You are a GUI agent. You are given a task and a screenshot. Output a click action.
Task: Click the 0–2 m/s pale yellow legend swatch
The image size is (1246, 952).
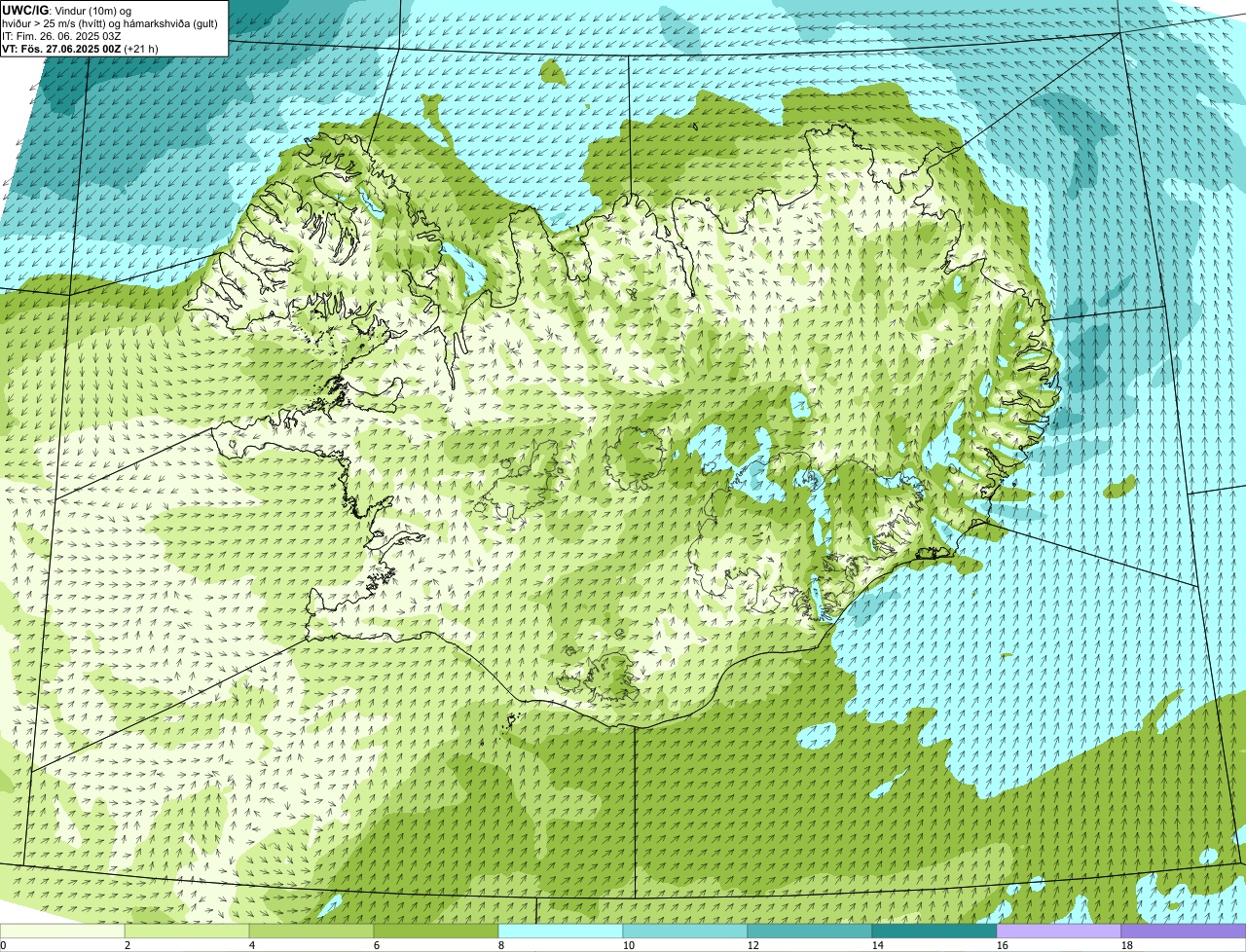tap(62, 931)
